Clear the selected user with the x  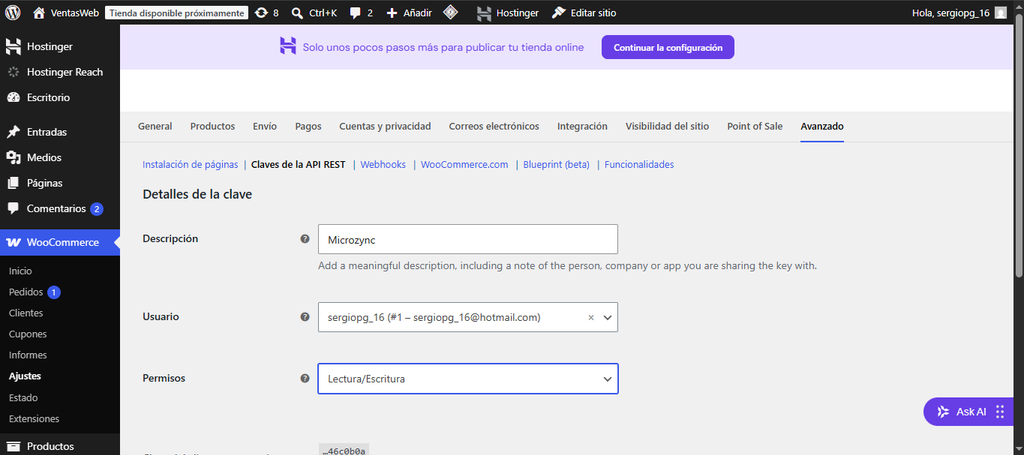(x=591, y=317)
